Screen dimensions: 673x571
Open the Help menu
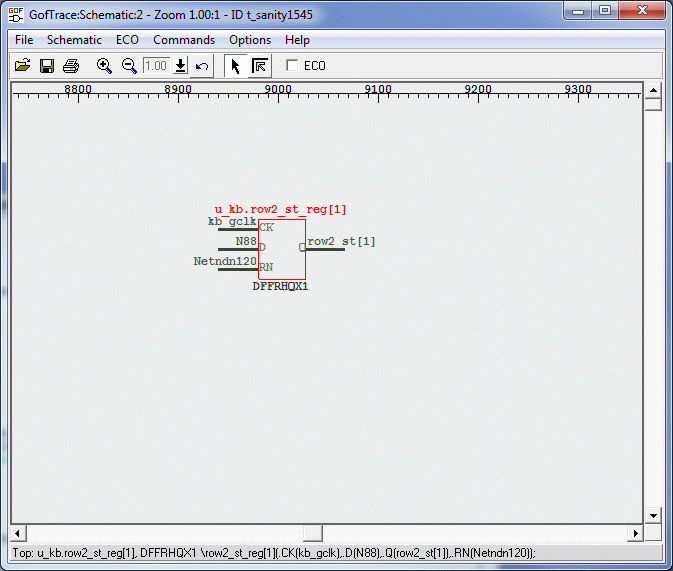click(x=297, y=40)
